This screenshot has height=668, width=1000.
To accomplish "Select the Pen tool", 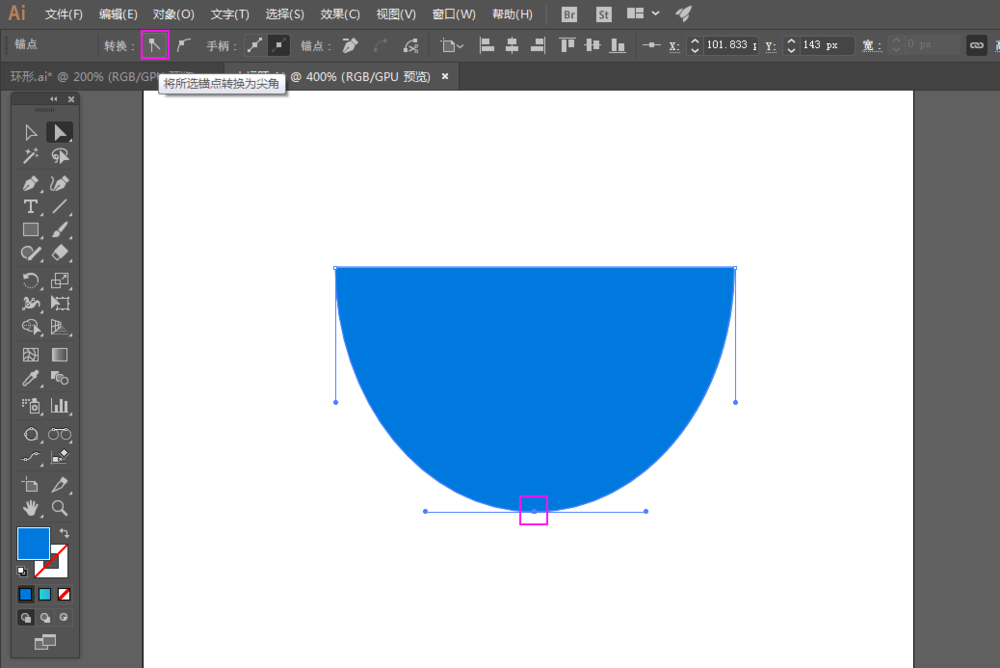I will tap(31, 183).
